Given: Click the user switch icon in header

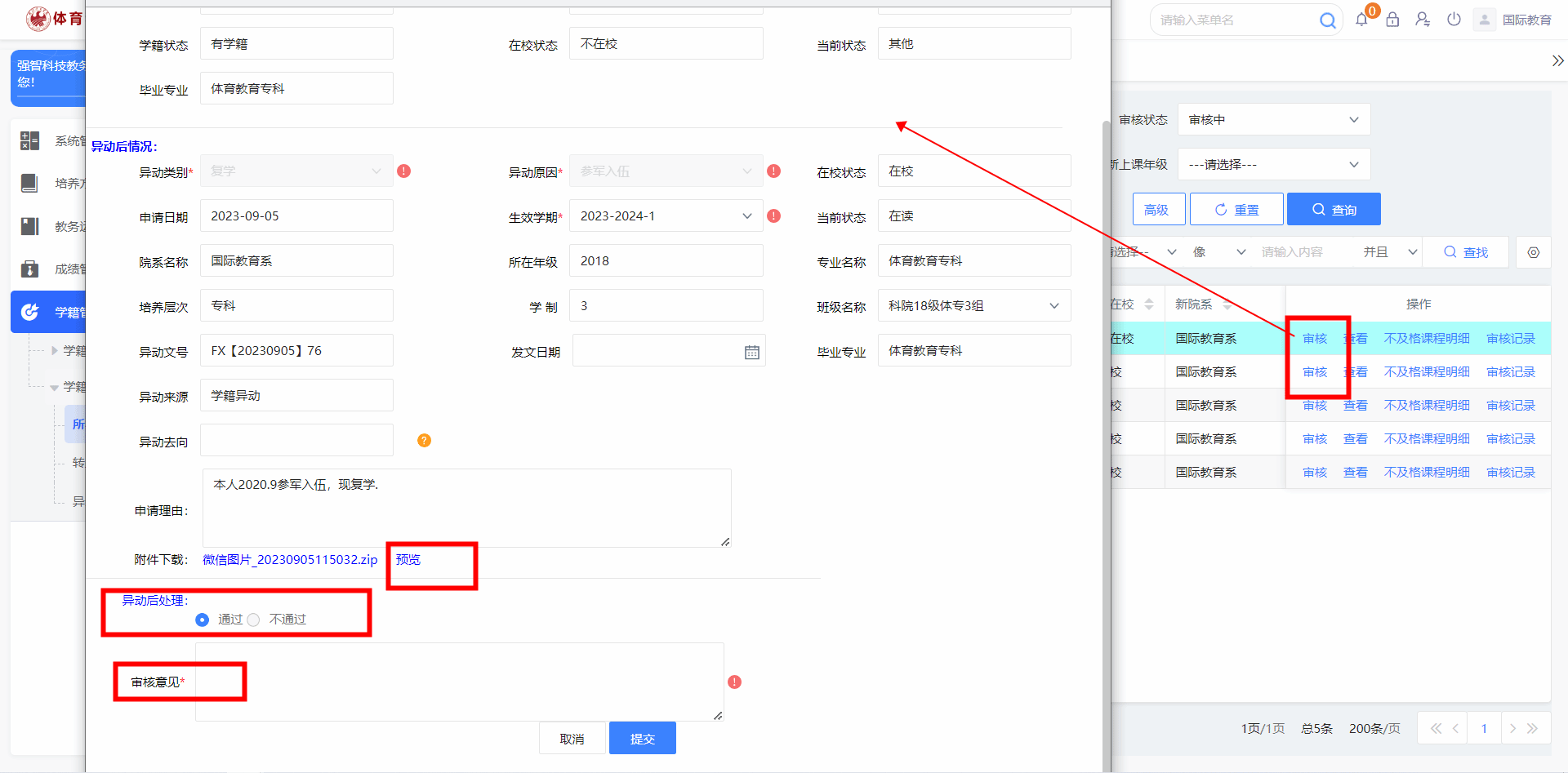Looking at the screenshot, I should [x=1423, y=20].
